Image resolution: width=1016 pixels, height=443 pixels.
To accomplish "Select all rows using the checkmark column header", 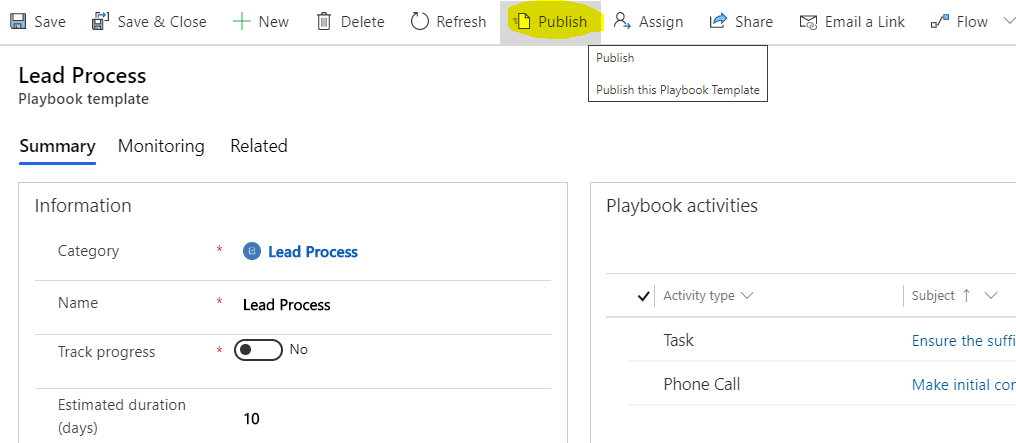I will pyautogui.click(x=644, y=296).
